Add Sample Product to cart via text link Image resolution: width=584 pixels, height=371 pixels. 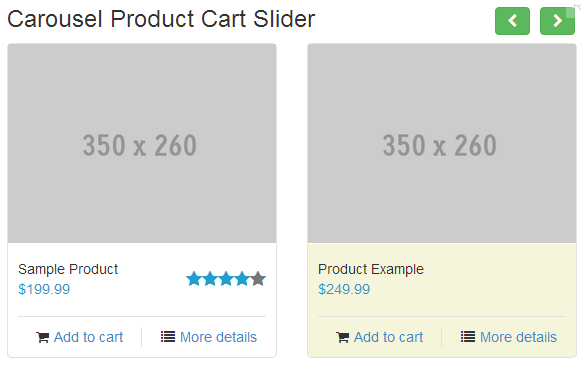(88, 337)
